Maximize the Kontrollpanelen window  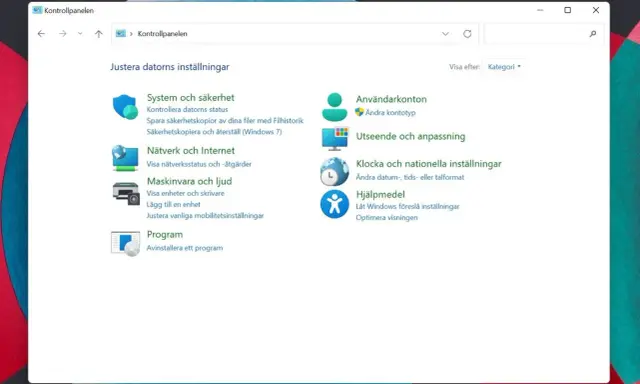567,10
